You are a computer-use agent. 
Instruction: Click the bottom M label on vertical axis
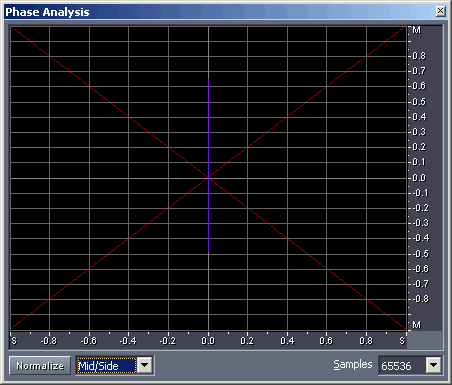click(x=417, y=324)
